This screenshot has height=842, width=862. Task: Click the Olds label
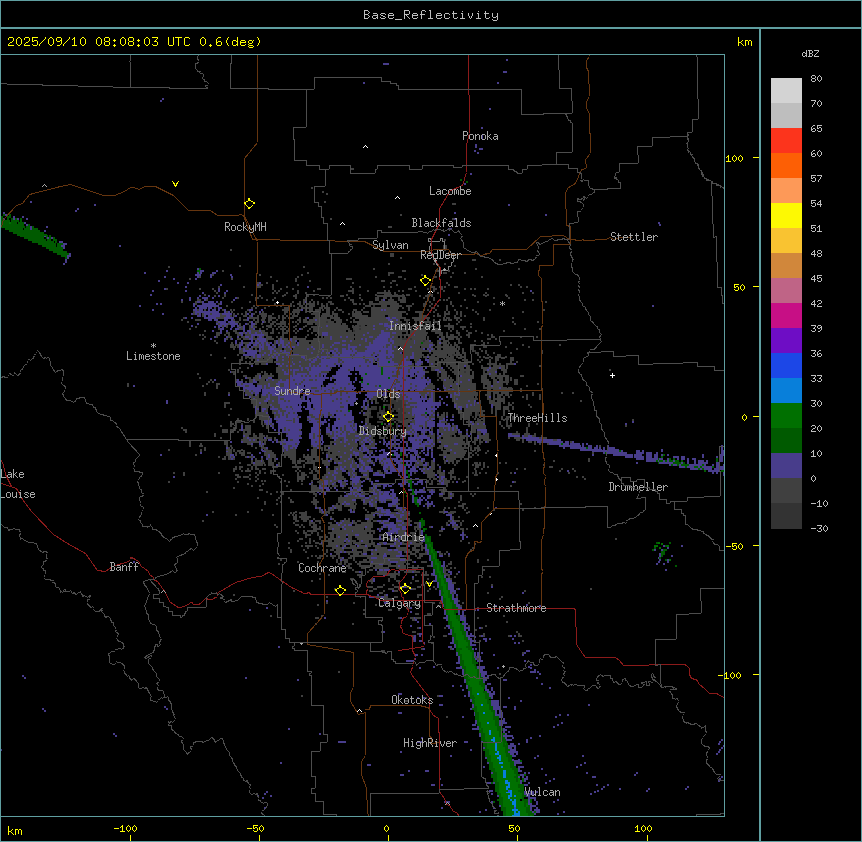pyautogui.click(x=388, y=394)
